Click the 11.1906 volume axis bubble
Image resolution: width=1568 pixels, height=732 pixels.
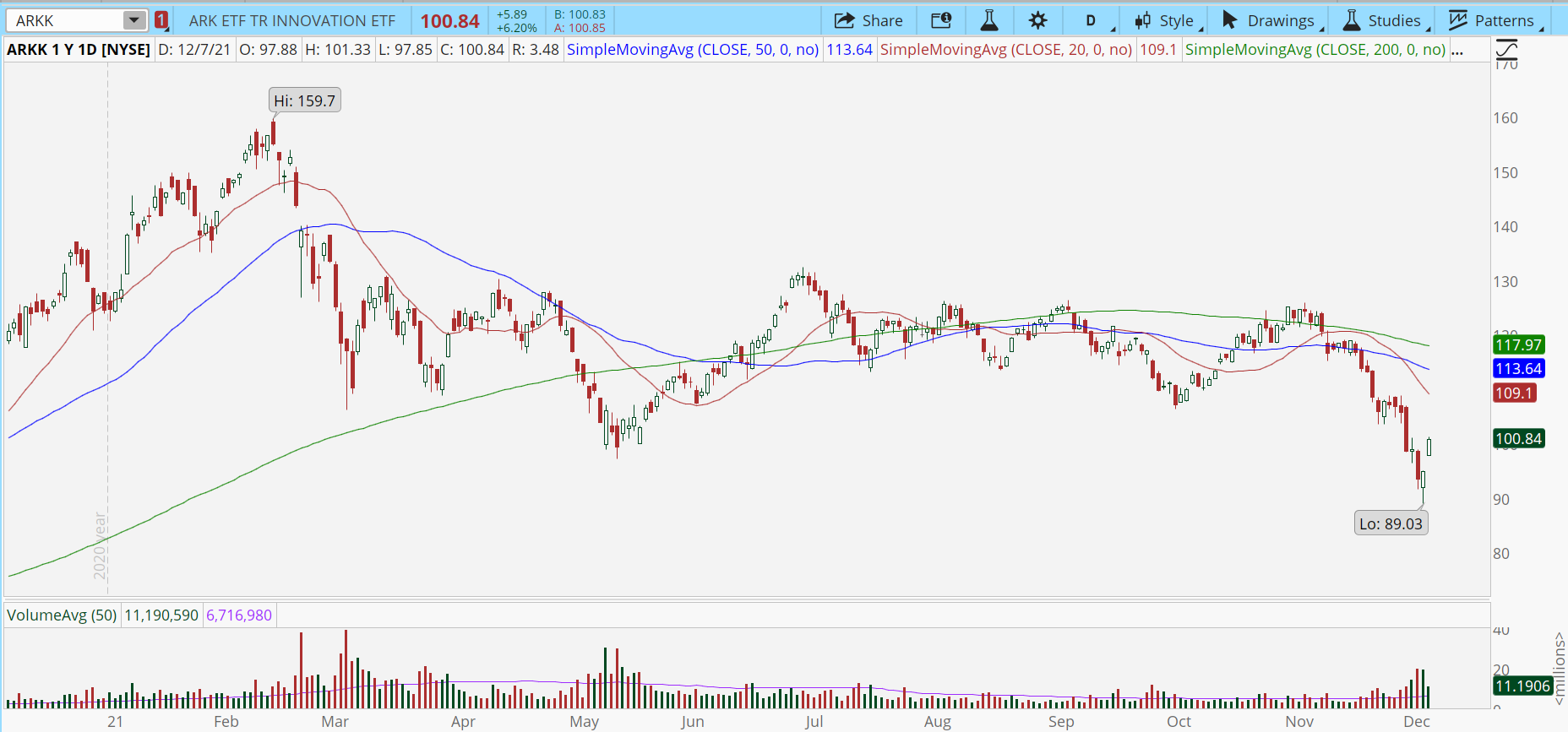[1522, 686]
